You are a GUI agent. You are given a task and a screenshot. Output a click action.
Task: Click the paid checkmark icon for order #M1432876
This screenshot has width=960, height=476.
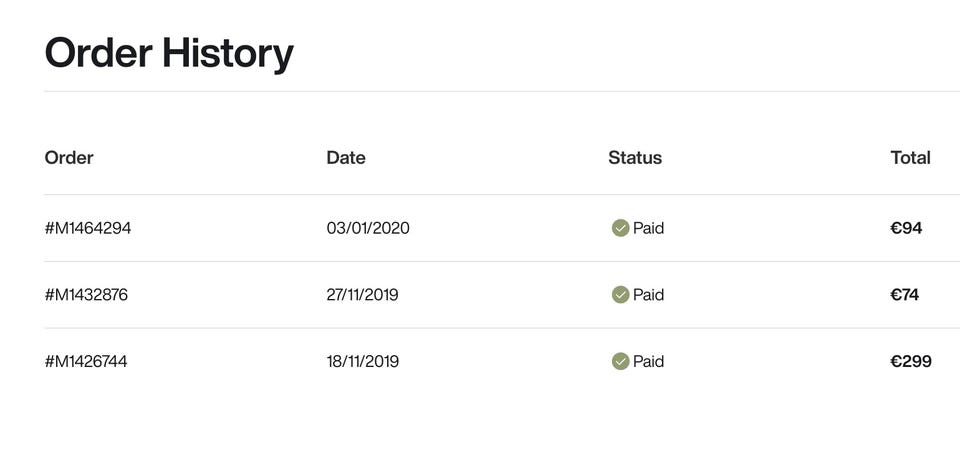620,295
